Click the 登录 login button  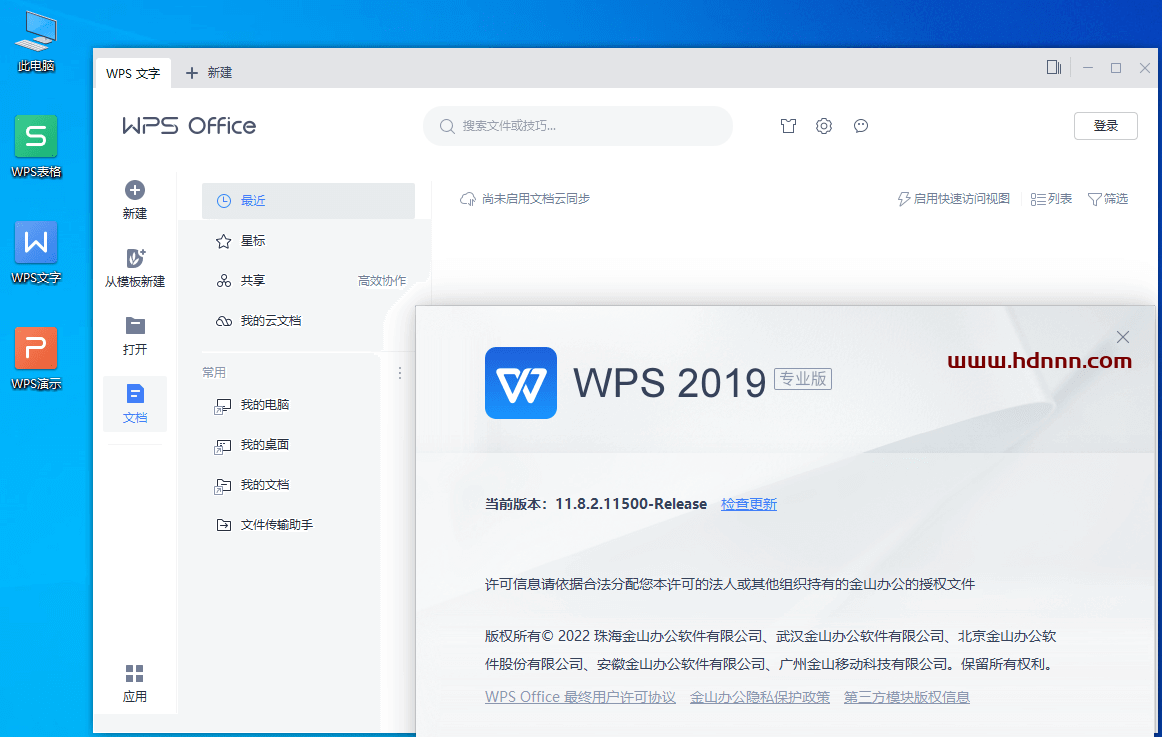(1105, 126)
